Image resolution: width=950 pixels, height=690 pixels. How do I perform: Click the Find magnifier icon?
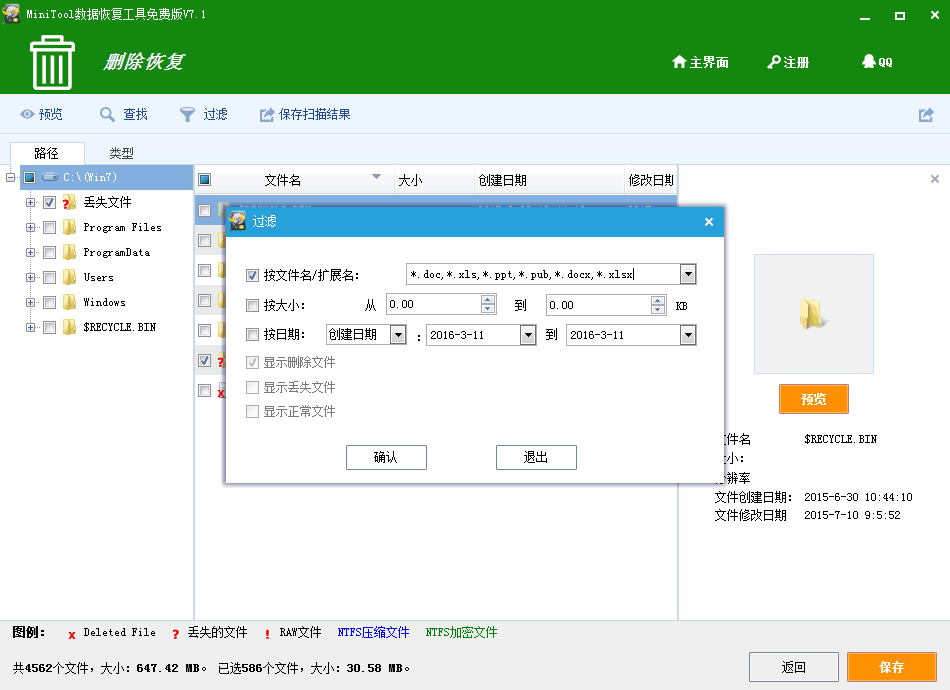point(107,114)
